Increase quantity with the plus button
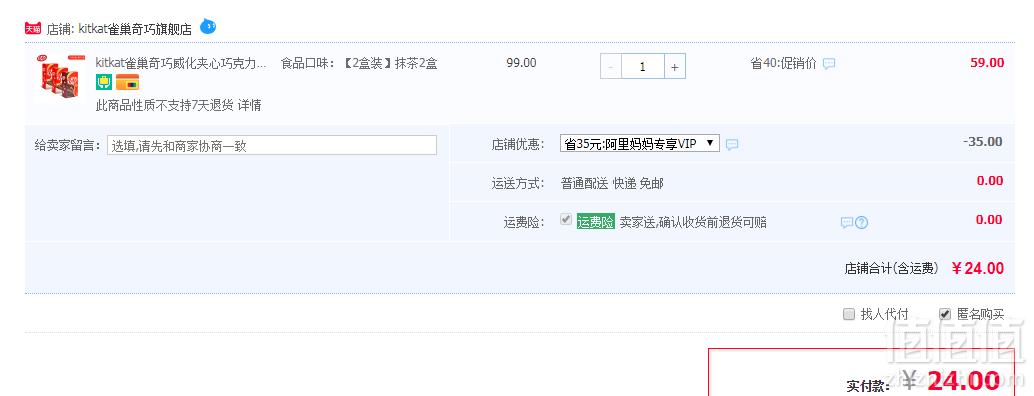Viewport: 1034px width, 396px height. tap(675, 67)
